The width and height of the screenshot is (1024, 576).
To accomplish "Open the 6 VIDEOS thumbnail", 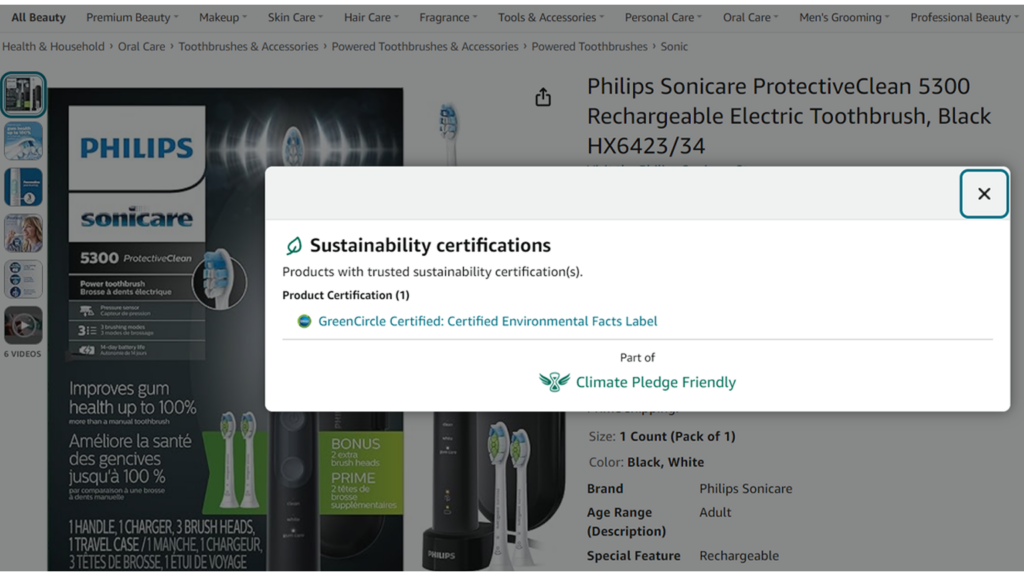I will click(23, 325).
